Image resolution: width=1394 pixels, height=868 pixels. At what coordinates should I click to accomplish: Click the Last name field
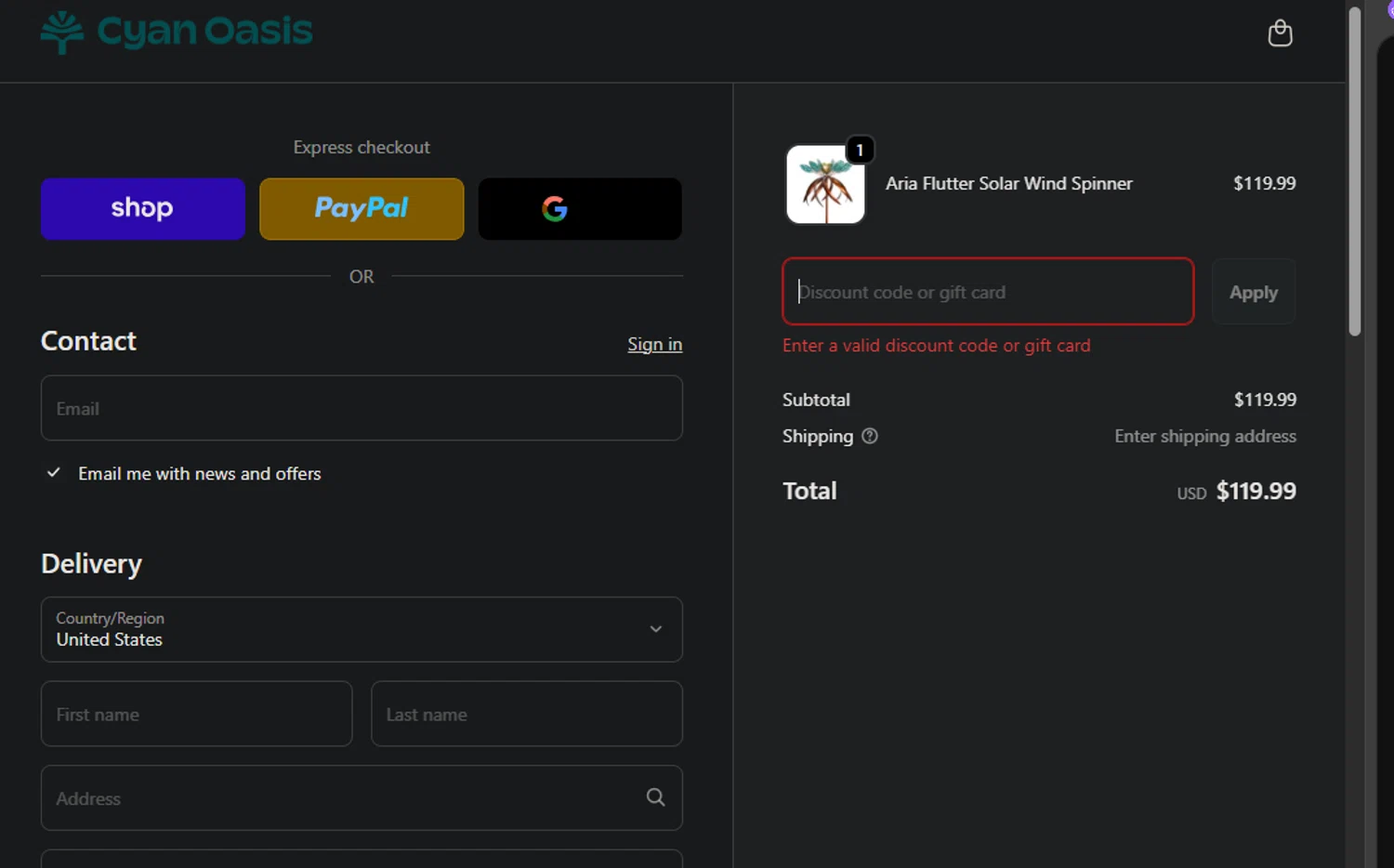(527, 714)
